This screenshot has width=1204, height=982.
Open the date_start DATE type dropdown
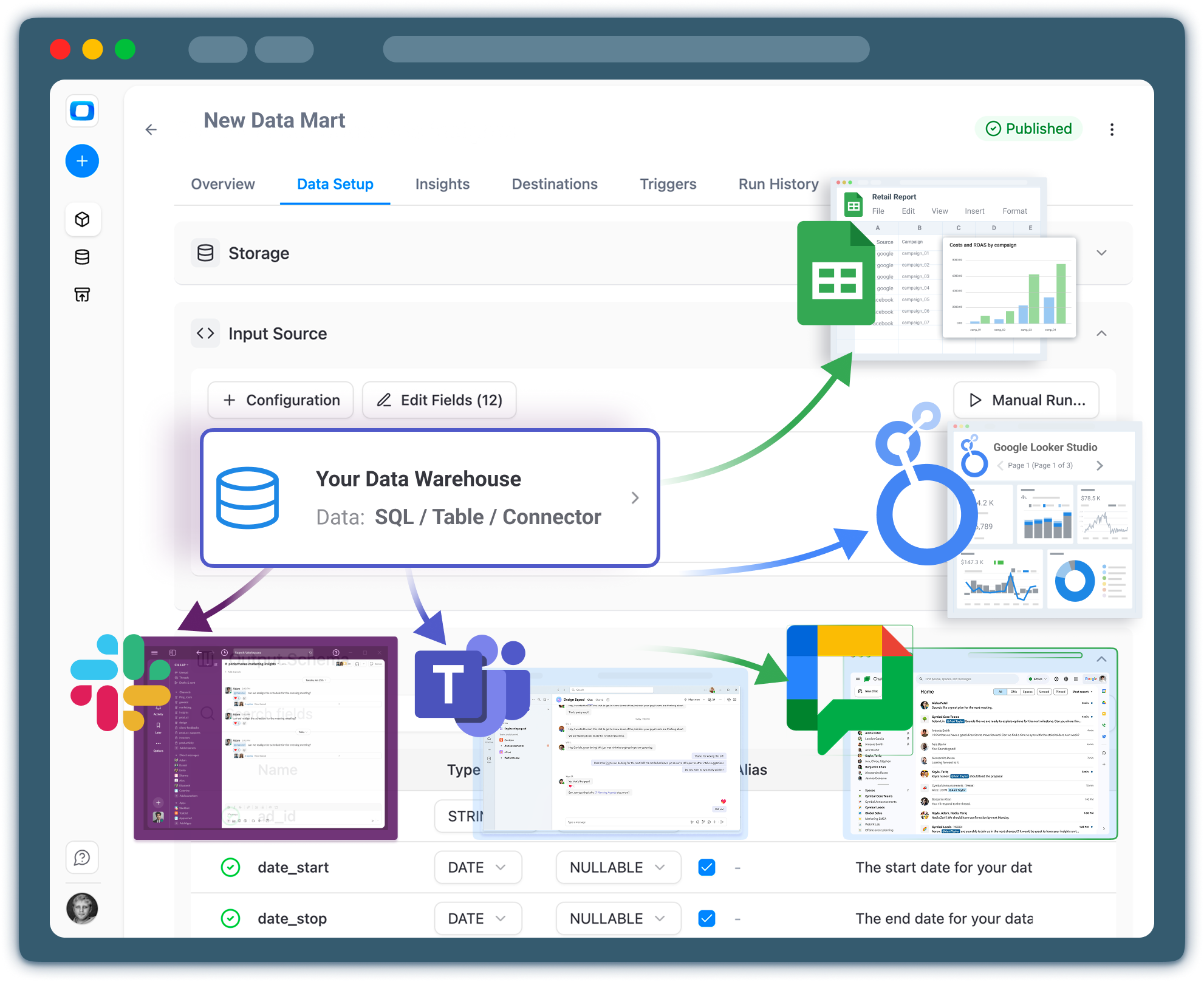coord(477,867)
